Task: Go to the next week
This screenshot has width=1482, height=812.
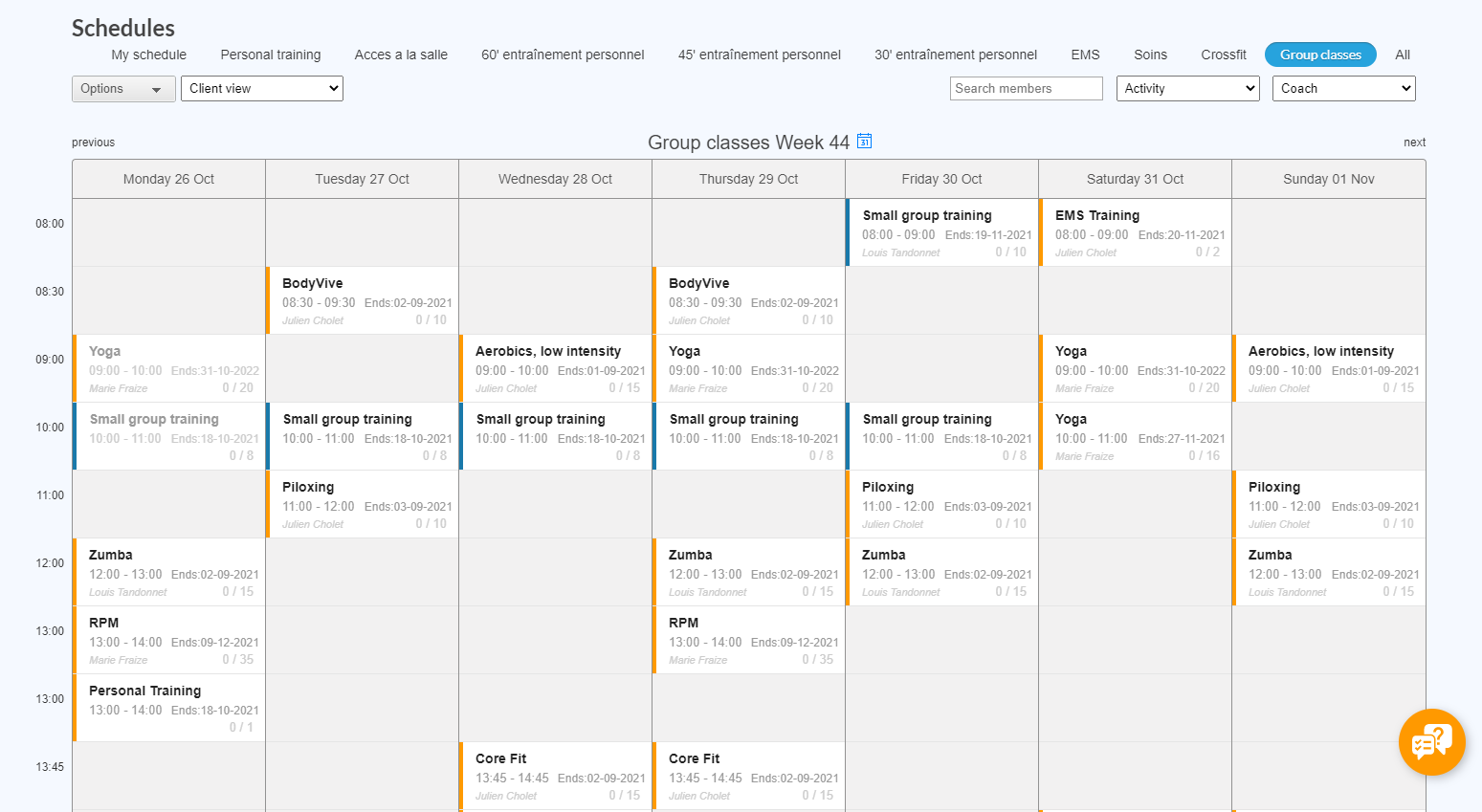Action: click(x=1414, y=143)
